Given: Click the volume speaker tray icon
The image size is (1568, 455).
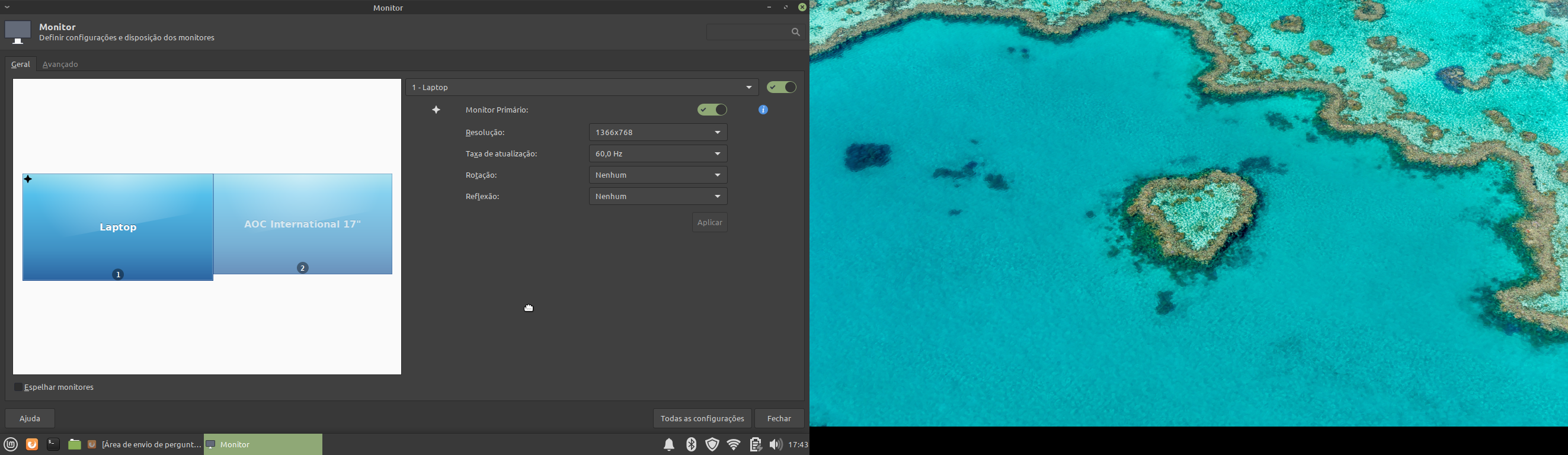Looking at the screenshot, I should [775, 445].
